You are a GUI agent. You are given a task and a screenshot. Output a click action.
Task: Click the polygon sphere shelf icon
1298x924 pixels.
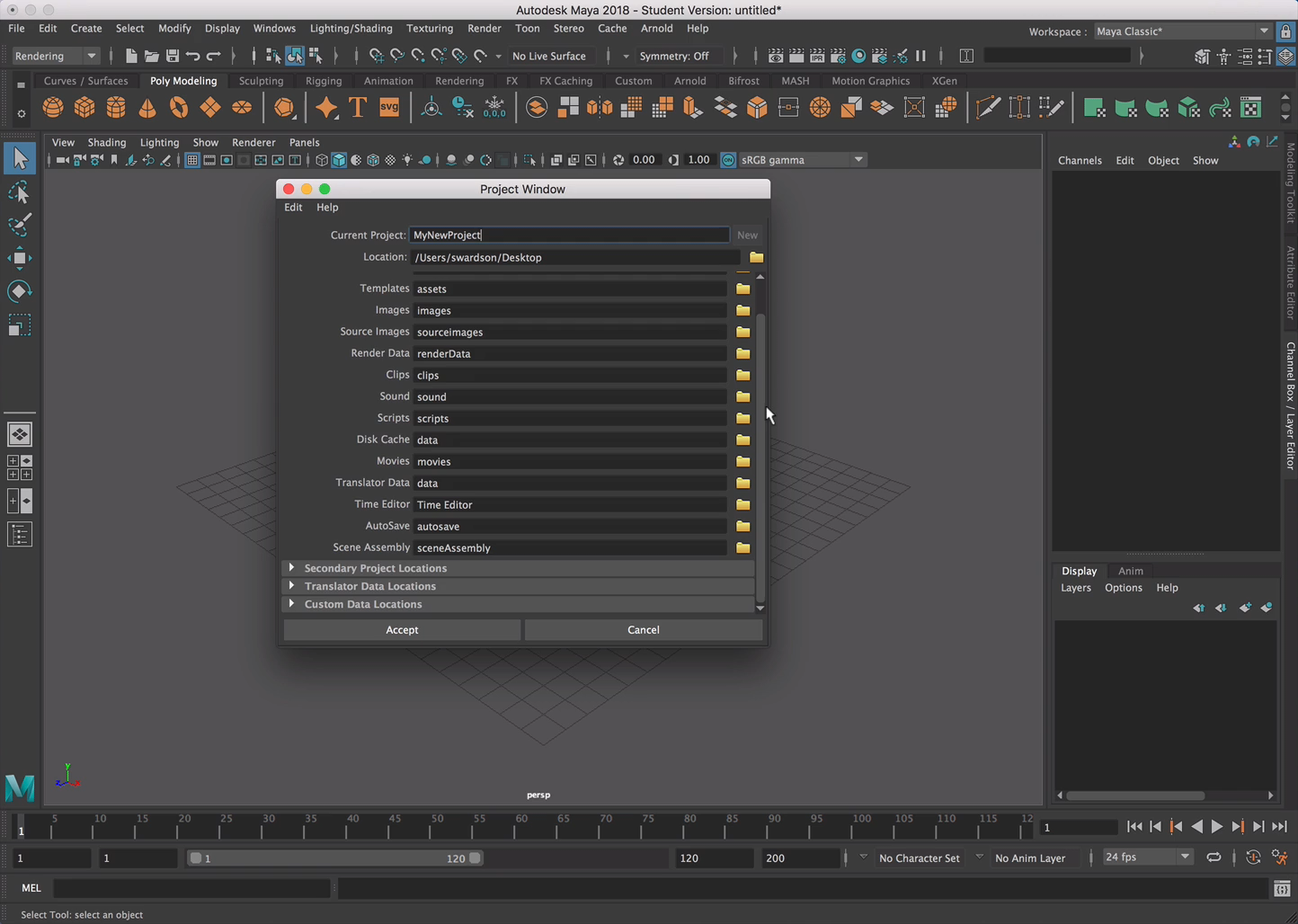click(53, 108)
